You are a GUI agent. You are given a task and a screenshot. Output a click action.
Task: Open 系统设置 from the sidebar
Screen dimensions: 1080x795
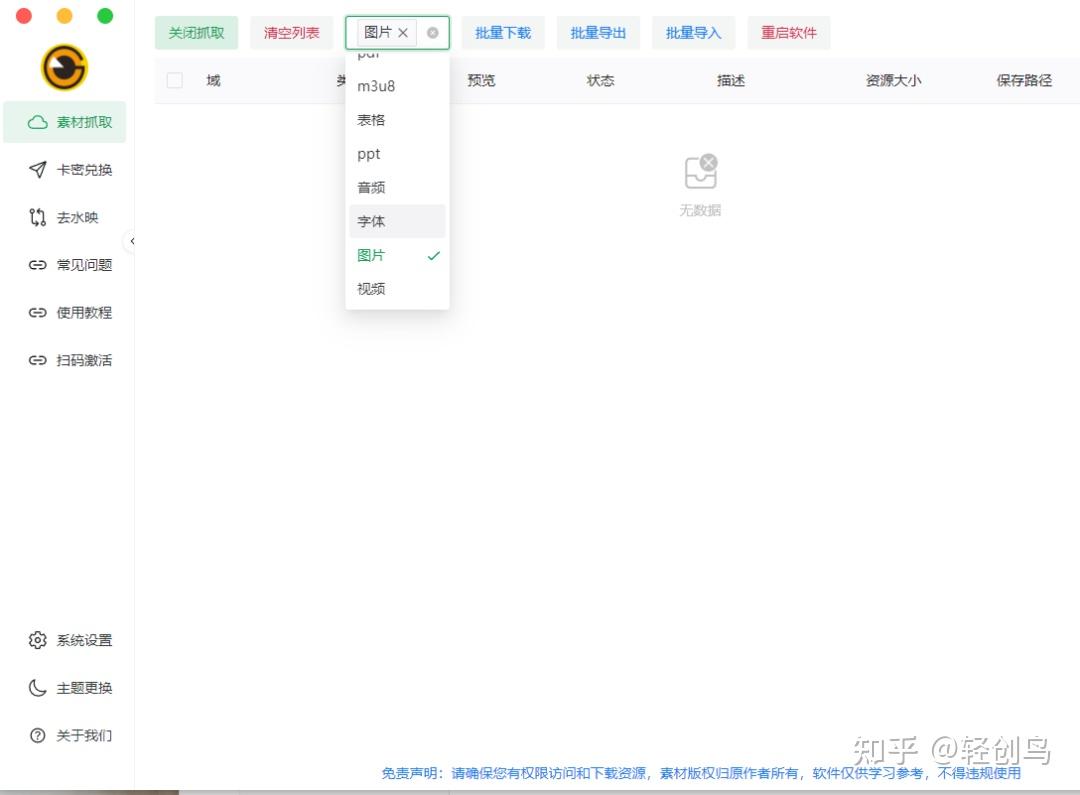tap(65, 640)
